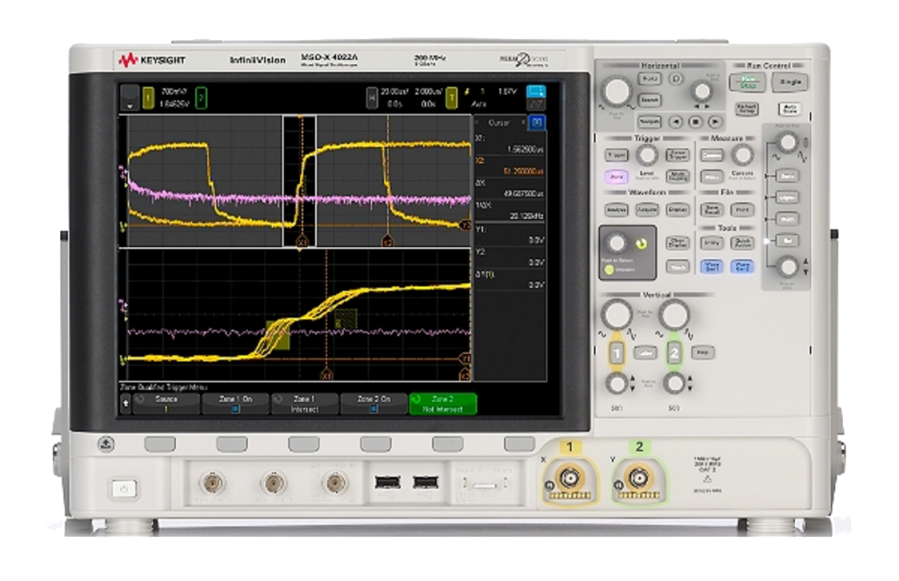This screenshot has height=581, width=899.
Task: Select the orange X2 cursor value in sidebar
Action: 523,171
